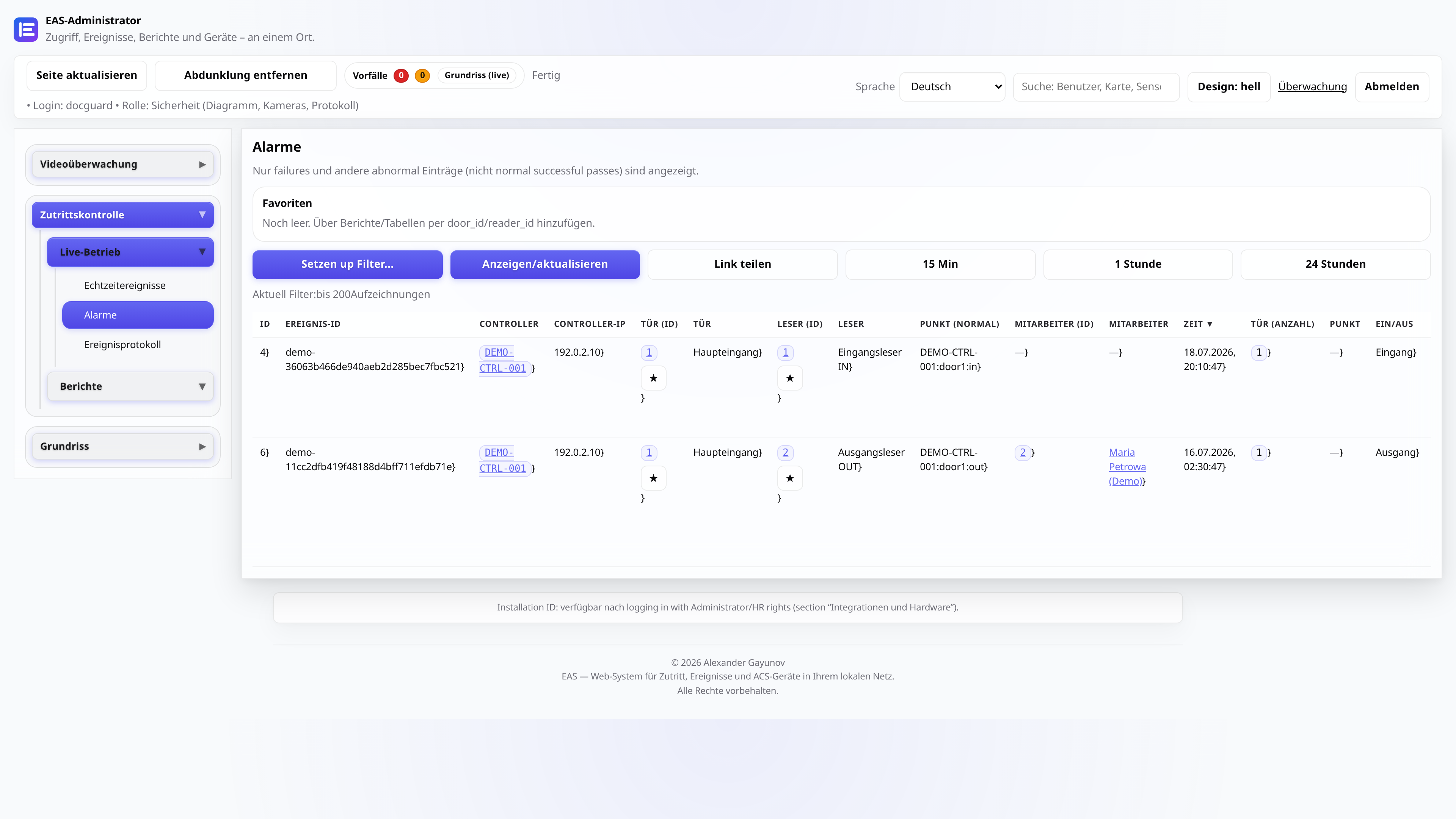The width and height of the screenshot is (1456, 819).
Task: Open the Sprache dropdown set to Deutsch
Action: click(x=952, y=86)
